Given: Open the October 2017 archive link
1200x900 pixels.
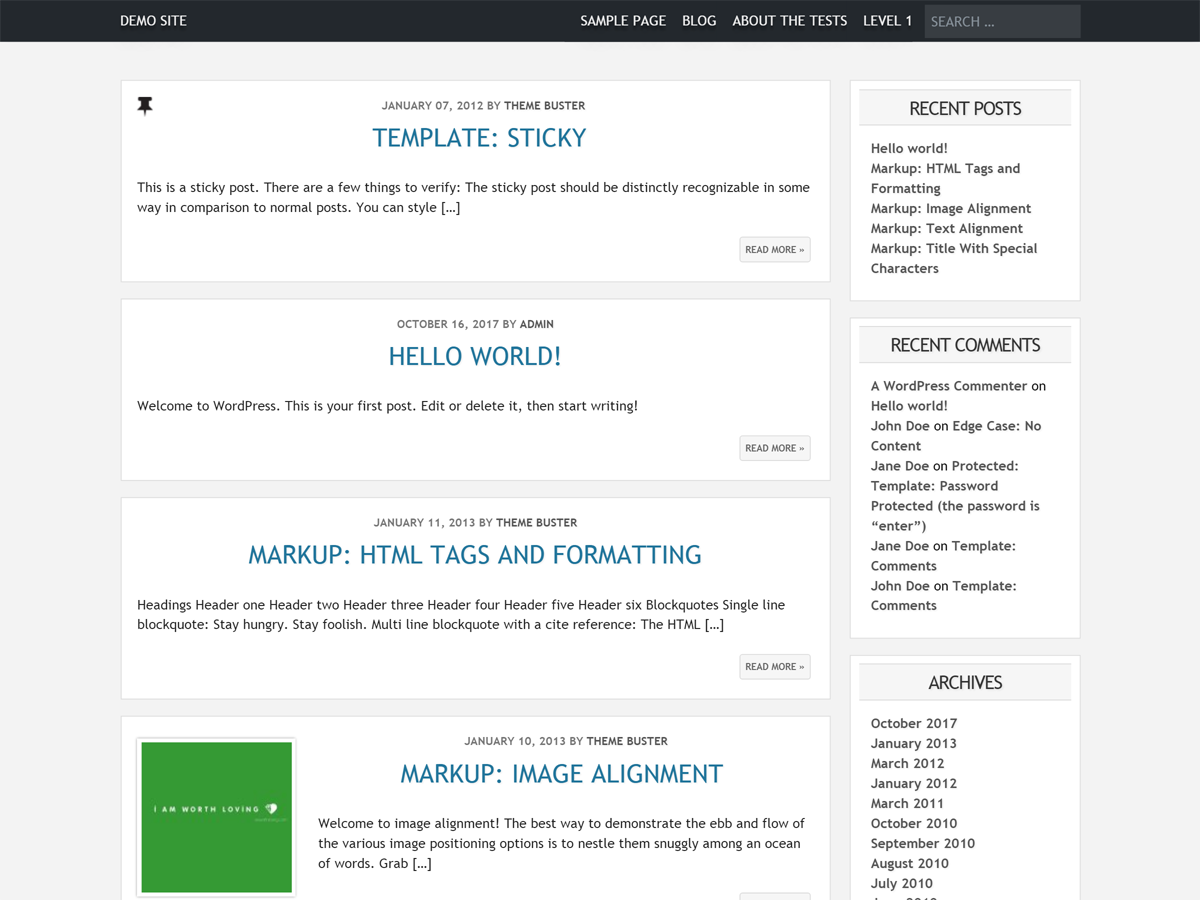Looking at the screenshot, I should tap(913, 723).
